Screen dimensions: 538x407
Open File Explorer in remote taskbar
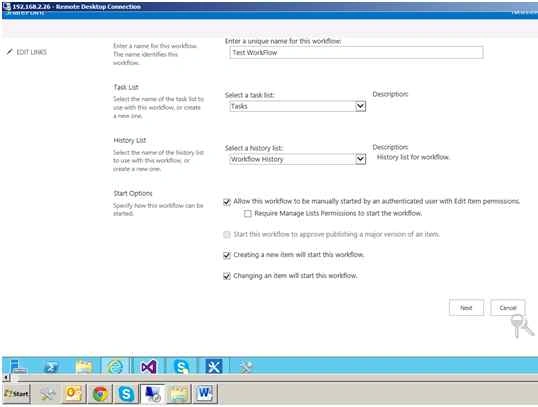84,367
